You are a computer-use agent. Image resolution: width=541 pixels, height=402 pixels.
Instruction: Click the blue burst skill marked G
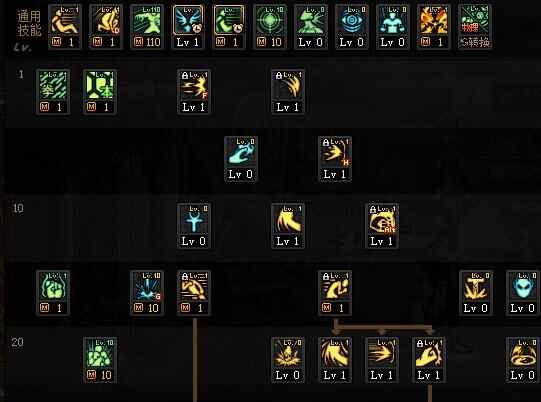pyautogui.click(x=147, y=293)
